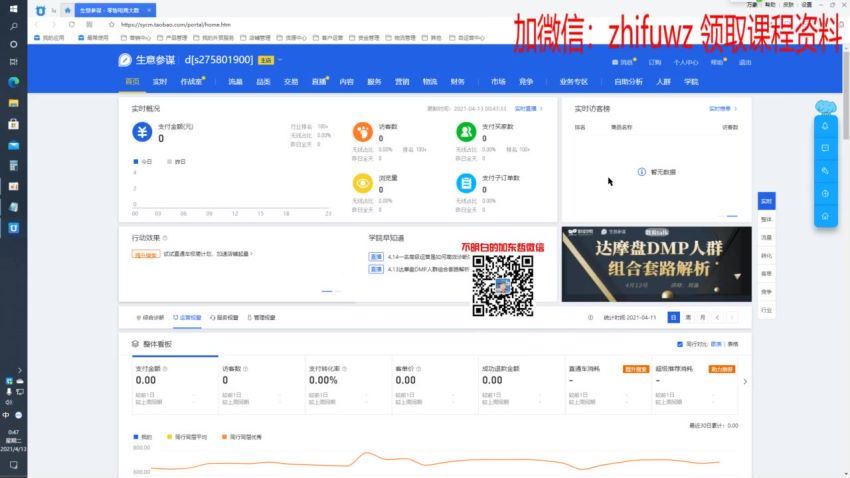The height and width of the screenshot is (478, 850).
Task: Toggle 昨日 legend in realtime chart
Action: point(176,162)
